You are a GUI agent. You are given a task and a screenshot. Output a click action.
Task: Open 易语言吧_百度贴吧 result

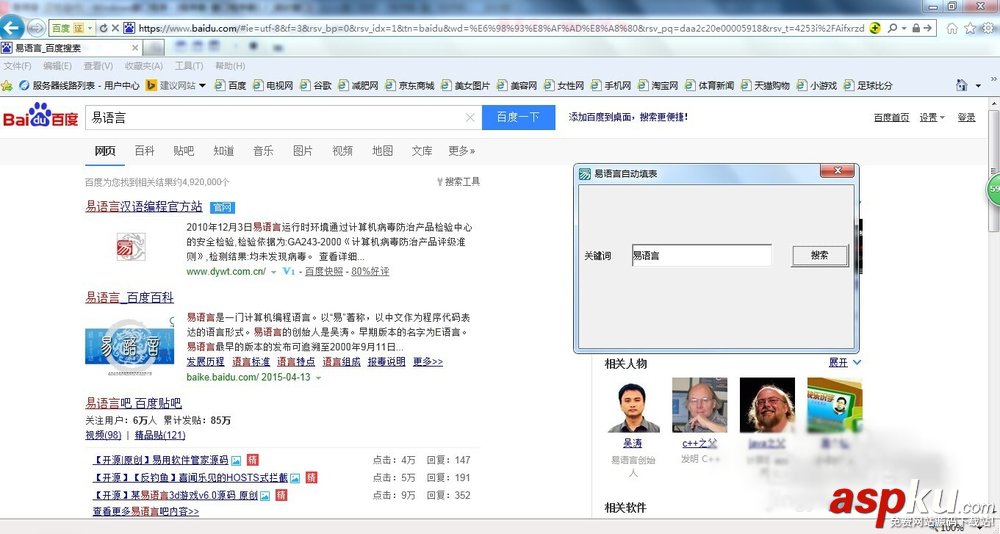(x=134, y=403)
